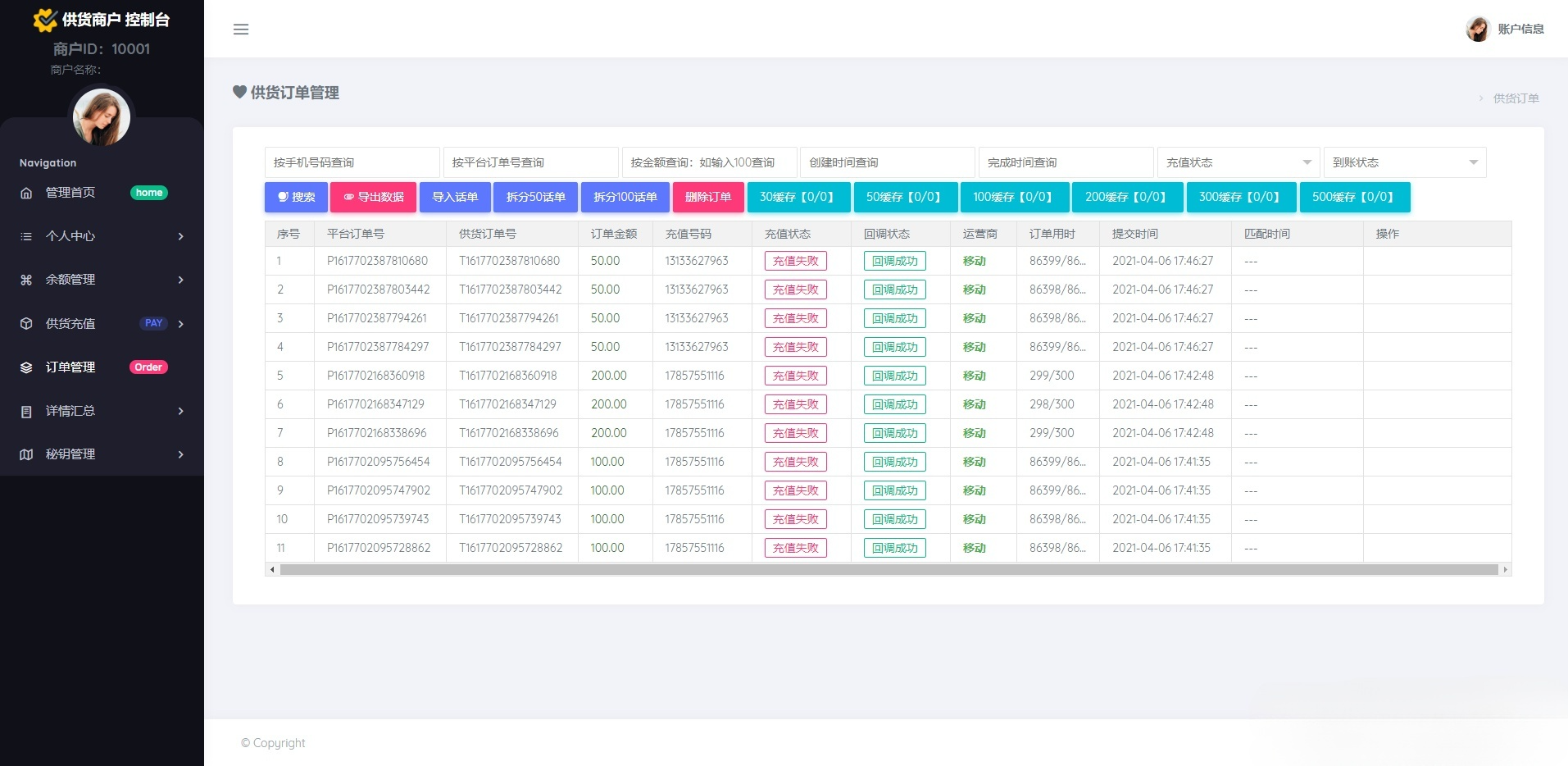Click the 按手机号码查询 input field
Screen dimensions: 1568x766
[352, 162]
